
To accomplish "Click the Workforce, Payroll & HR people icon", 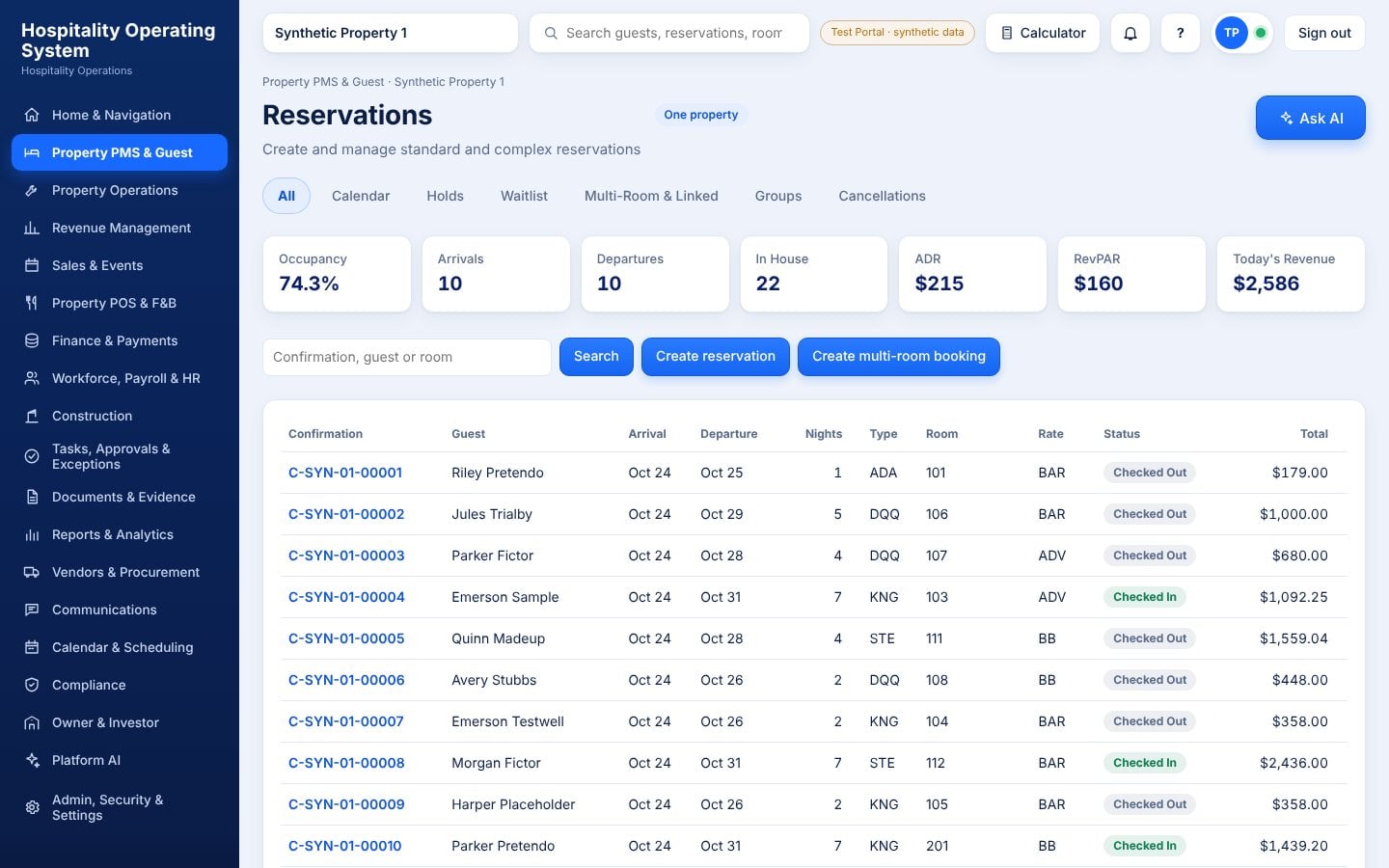I will pos(32,378).
